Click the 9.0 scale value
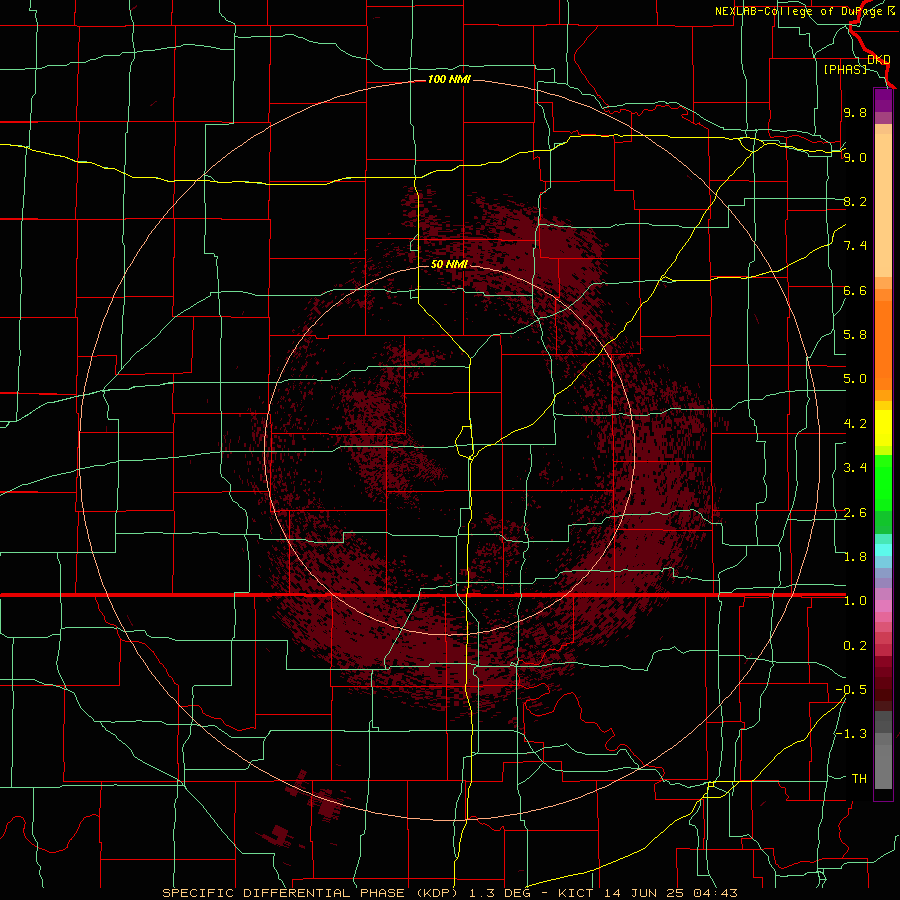This screenshot has width=900, height=900. click(855, 157)
